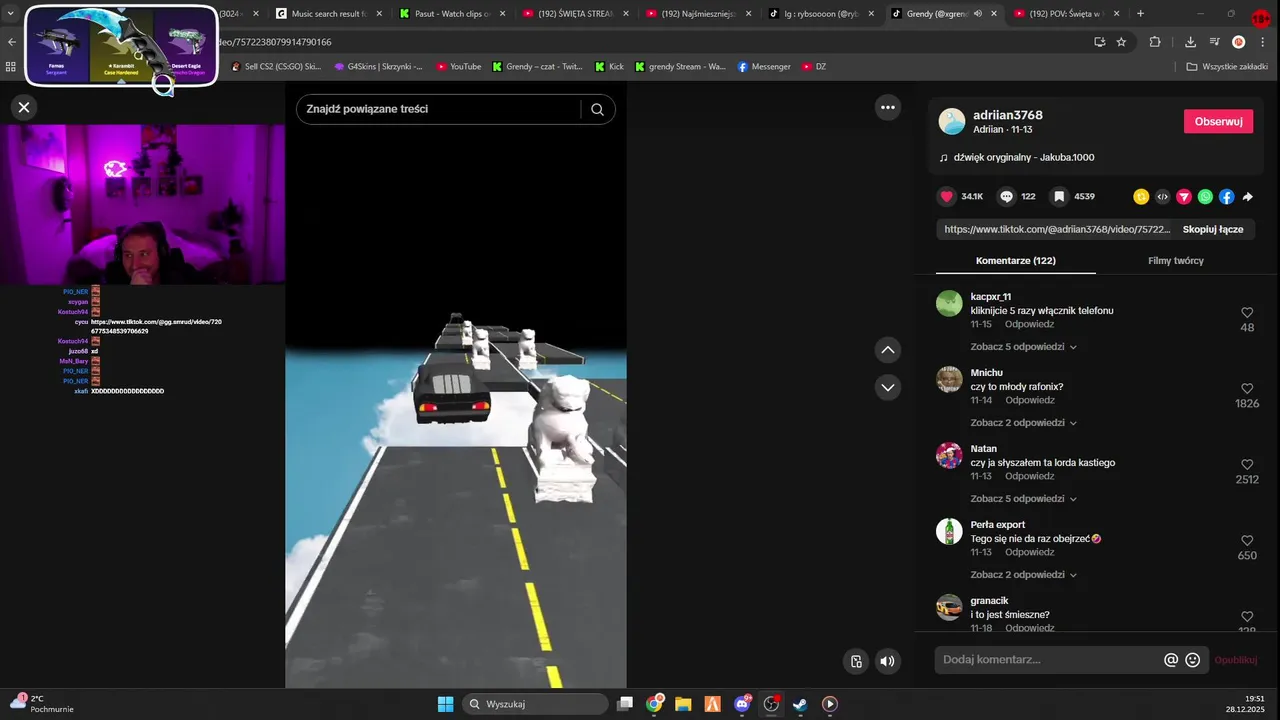This screenshot has width=1280, height=720.
Task: Open the browser tab search dropdown arrow
Action: pyautogui.click(x=10, y=13)
